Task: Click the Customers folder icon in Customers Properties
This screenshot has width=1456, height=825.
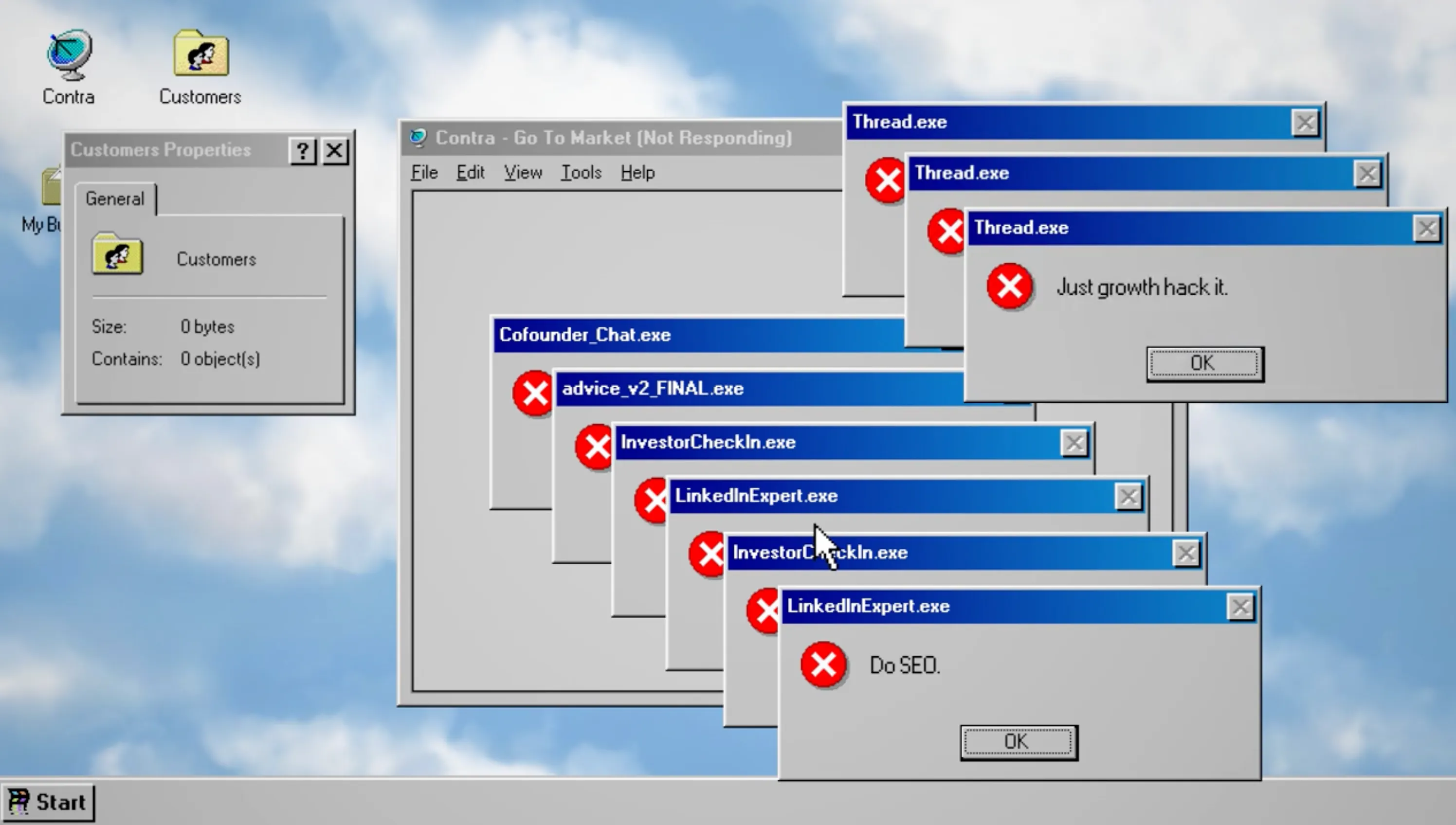Action: click(117, 254)
